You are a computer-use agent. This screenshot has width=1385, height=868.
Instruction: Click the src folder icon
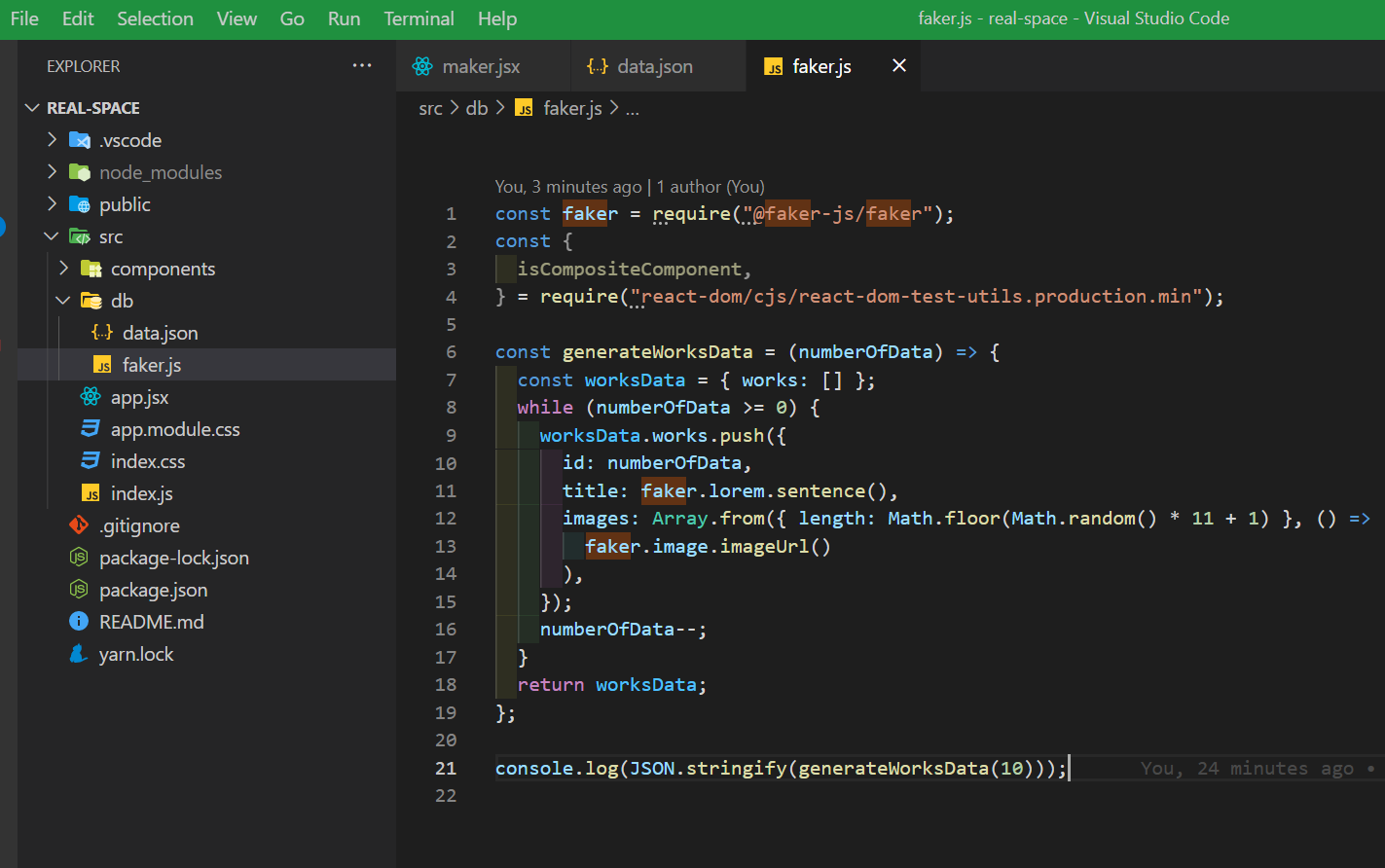(80, 236)
